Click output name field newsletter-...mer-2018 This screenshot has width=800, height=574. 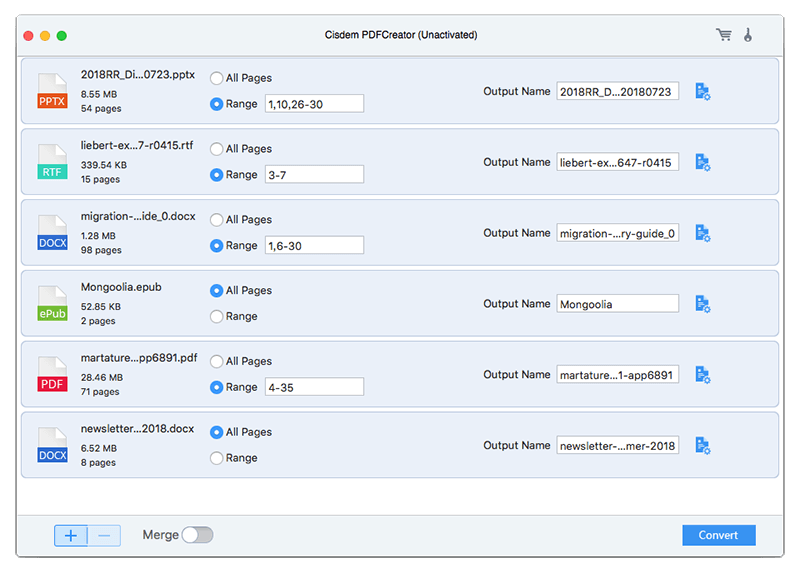coord(617,445)
